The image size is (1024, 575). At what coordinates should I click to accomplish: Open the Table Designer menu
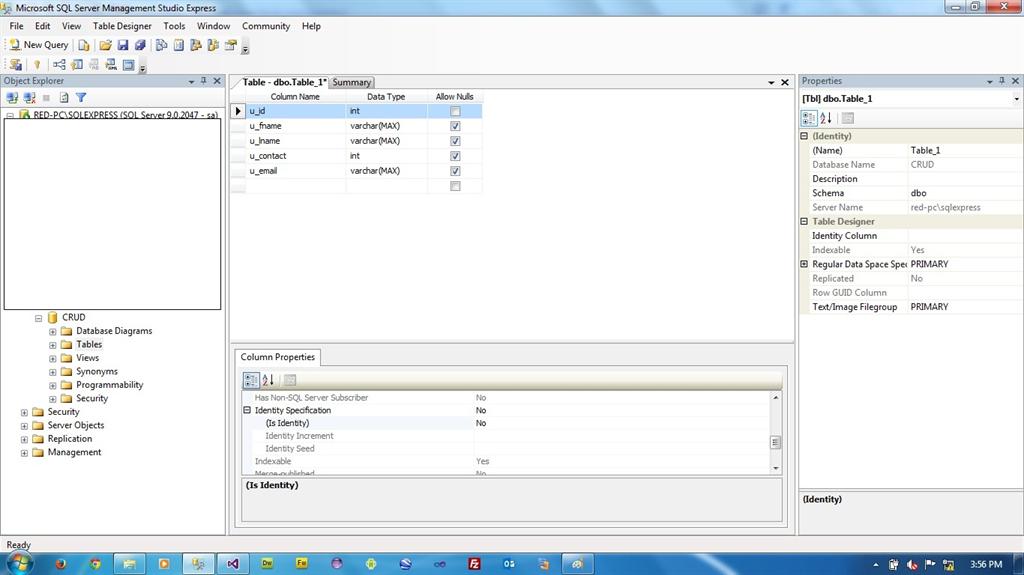point(122,26)
